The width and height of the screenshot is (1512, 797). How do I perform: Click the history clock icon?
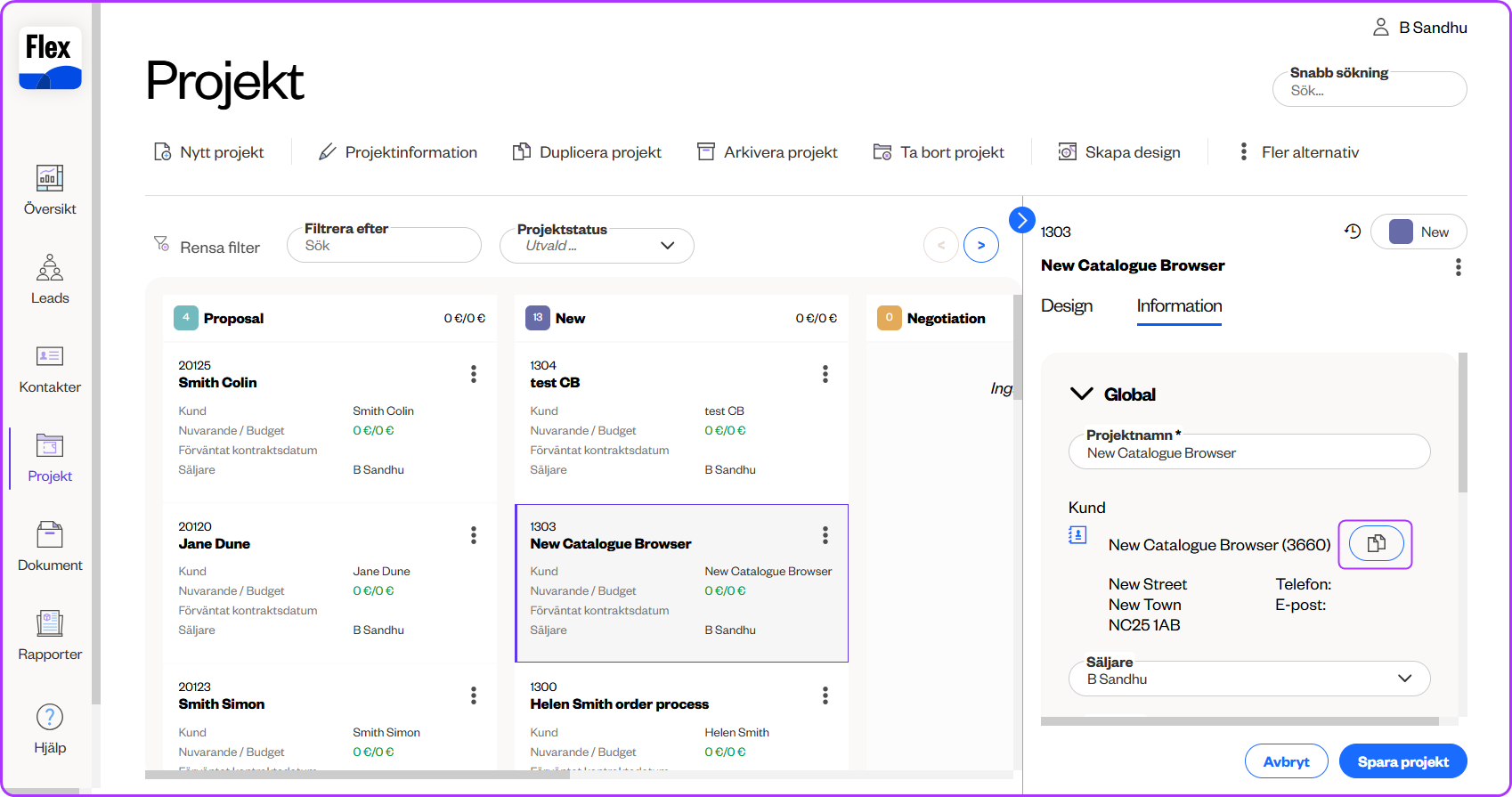(x=1353, y=232)
